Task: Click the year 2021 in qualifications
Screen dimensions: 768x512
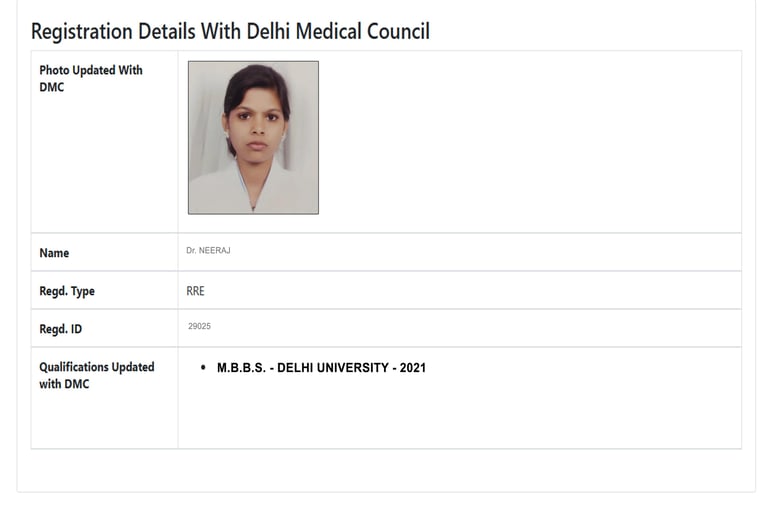Action: tap(413, 367)
